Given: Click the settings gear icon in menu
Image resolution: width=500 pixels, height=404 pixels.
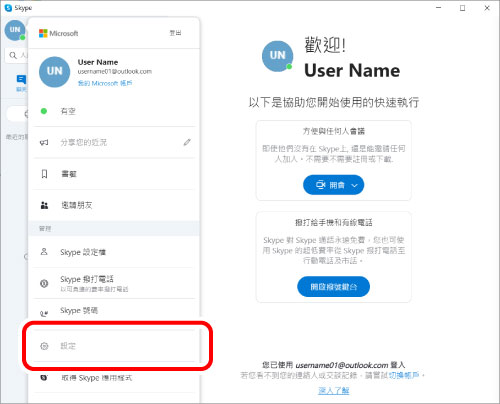Looking at the screenshot, I should (x=44, y=346).
